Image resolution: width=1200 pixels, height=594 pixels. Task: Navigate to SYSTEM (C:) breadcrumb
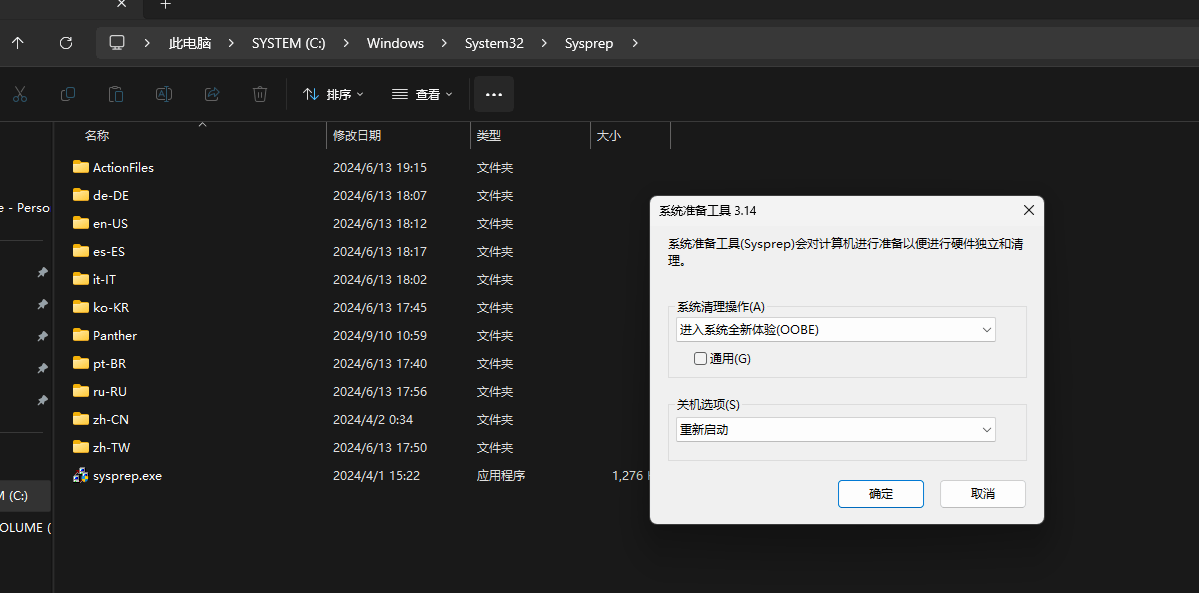[288, 43]
